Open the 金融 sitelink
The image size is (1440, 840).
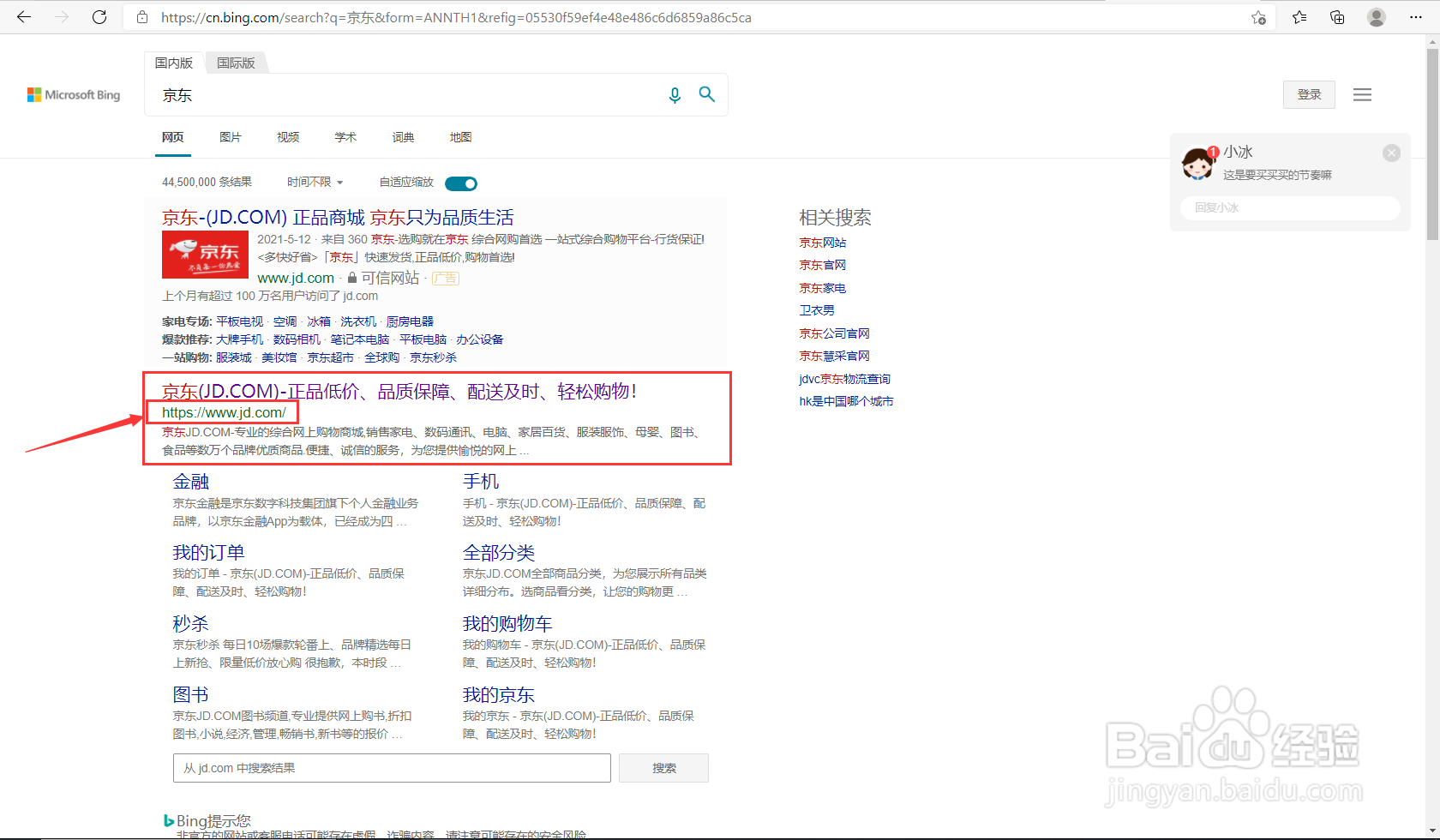(x=191, y=482)
